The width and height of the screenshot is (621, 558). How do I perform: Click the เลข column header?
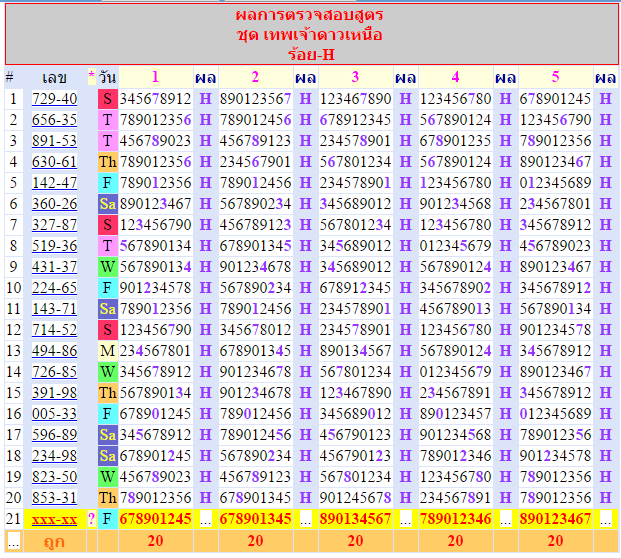(54, 78)
